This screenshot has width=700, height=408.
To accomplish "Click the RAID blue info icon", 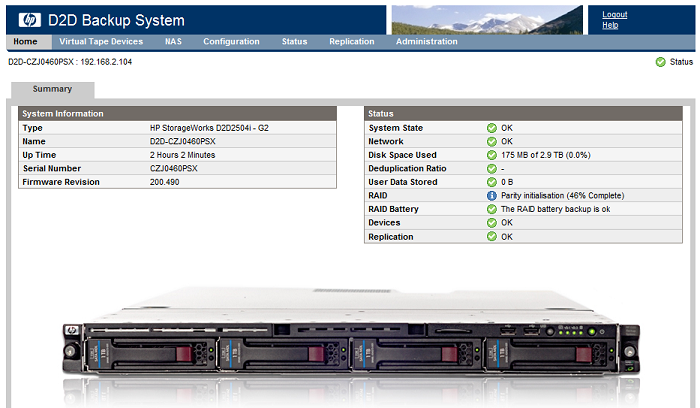I will pyautogui.click(x=492, y=196).
